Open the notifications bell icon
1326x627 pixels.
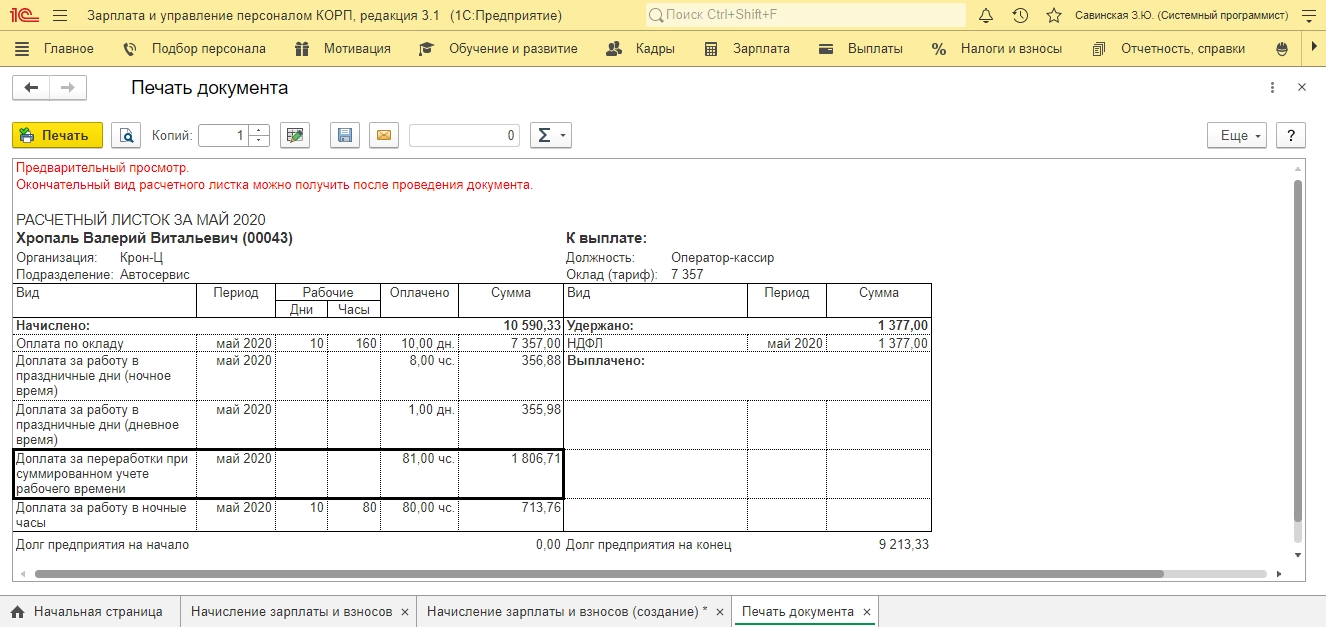pyautogui.click(x=986, y=16)
